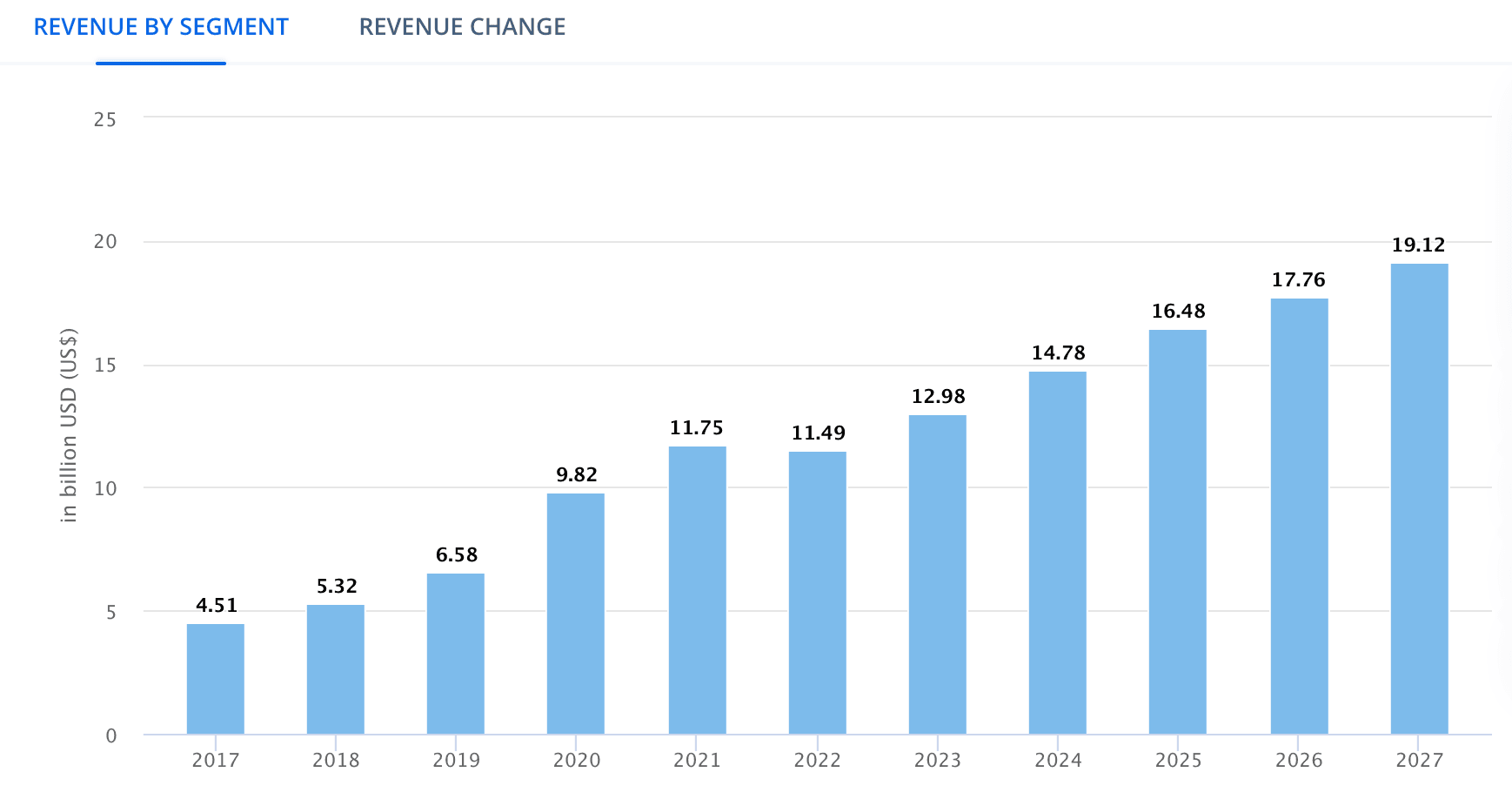Click the 19.12 data label
Screen dimensions: 1512x799
coord(1418,245)
